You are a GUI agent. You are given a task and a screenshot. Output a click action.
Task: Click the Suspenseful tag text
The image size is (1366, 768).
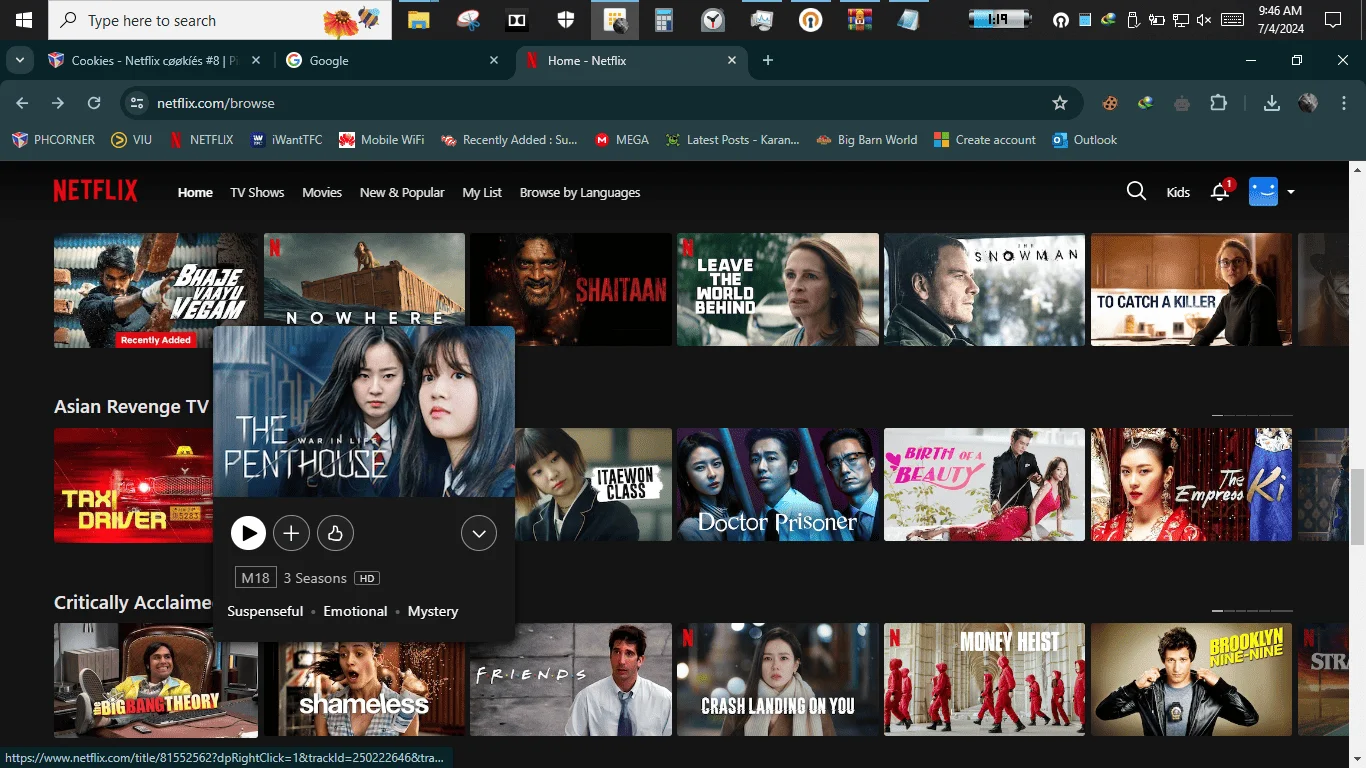coord(265,611)
